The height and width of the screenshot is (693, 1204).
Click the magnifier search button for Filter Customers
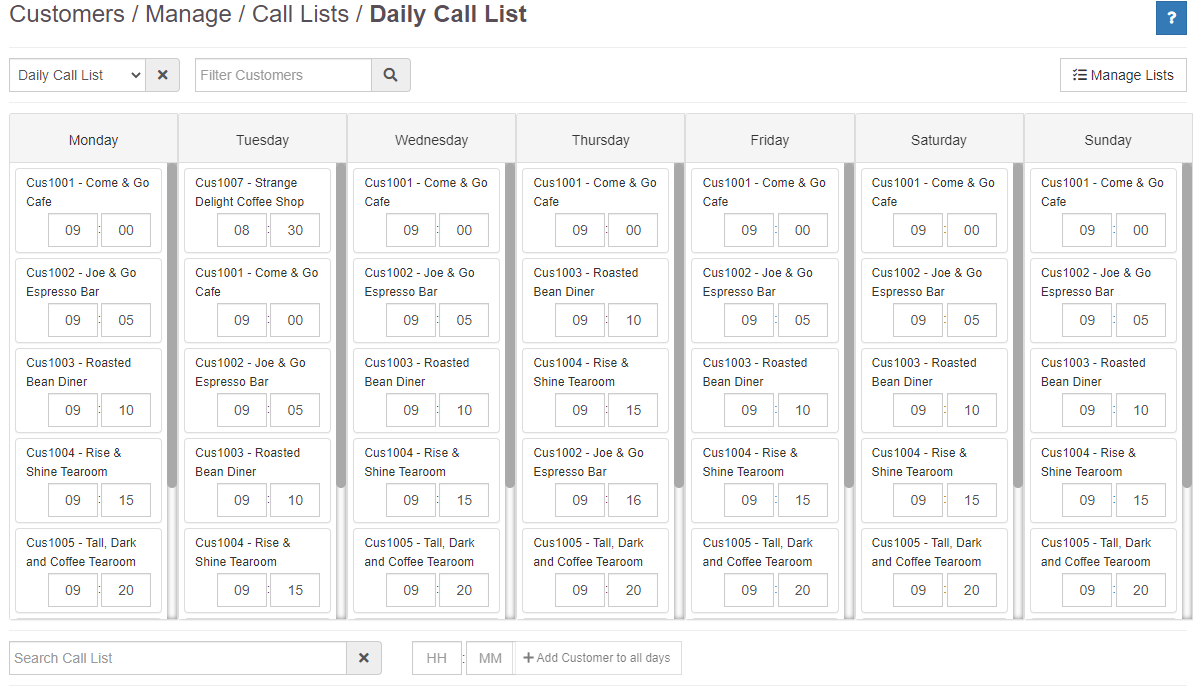[x=391, y=75]
